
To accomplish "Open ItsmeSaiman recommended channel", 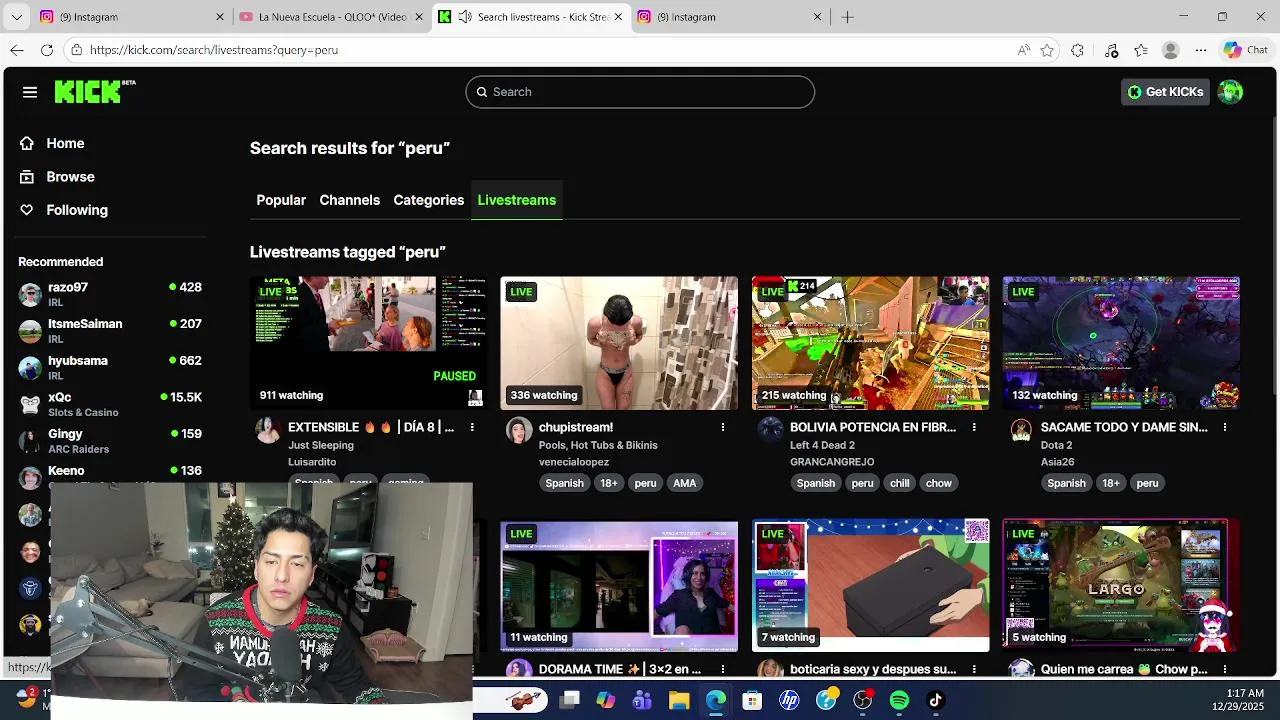I will 110,331.
